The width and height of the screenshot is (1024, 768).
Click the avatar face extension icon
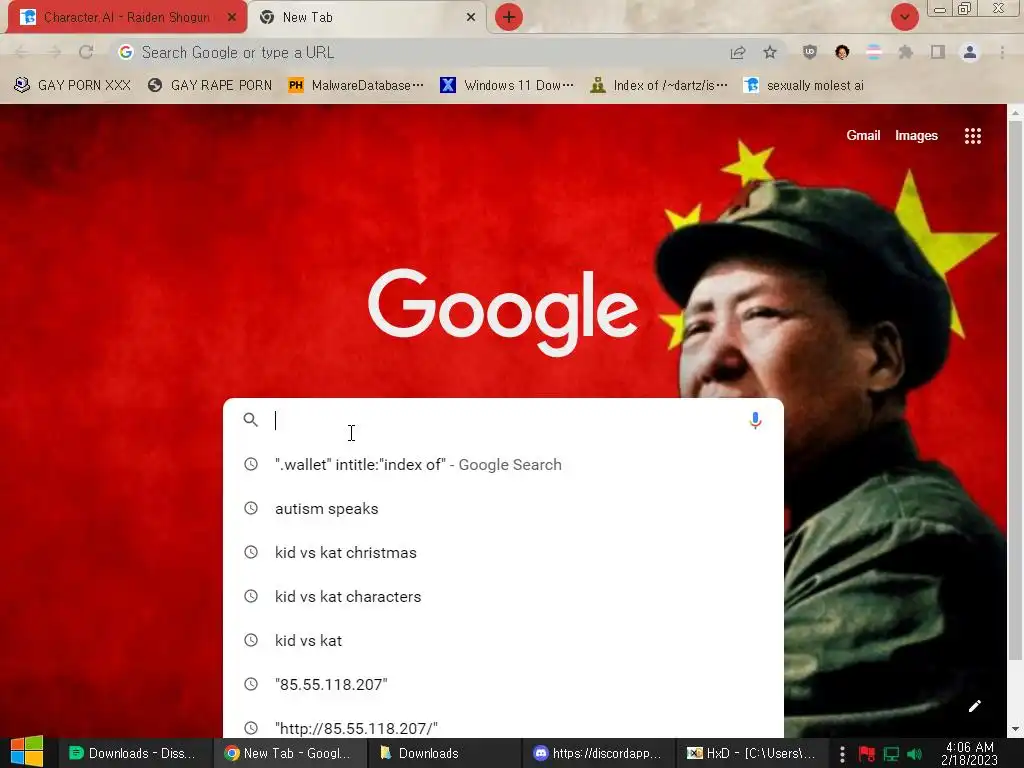(x=842, y=52)
